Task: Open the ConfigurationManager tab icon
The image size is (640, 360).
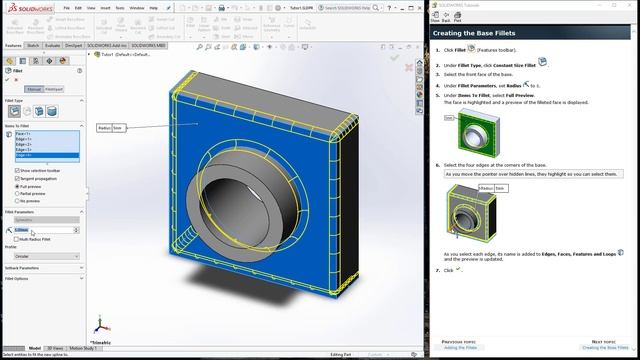Action: [36, 61]
